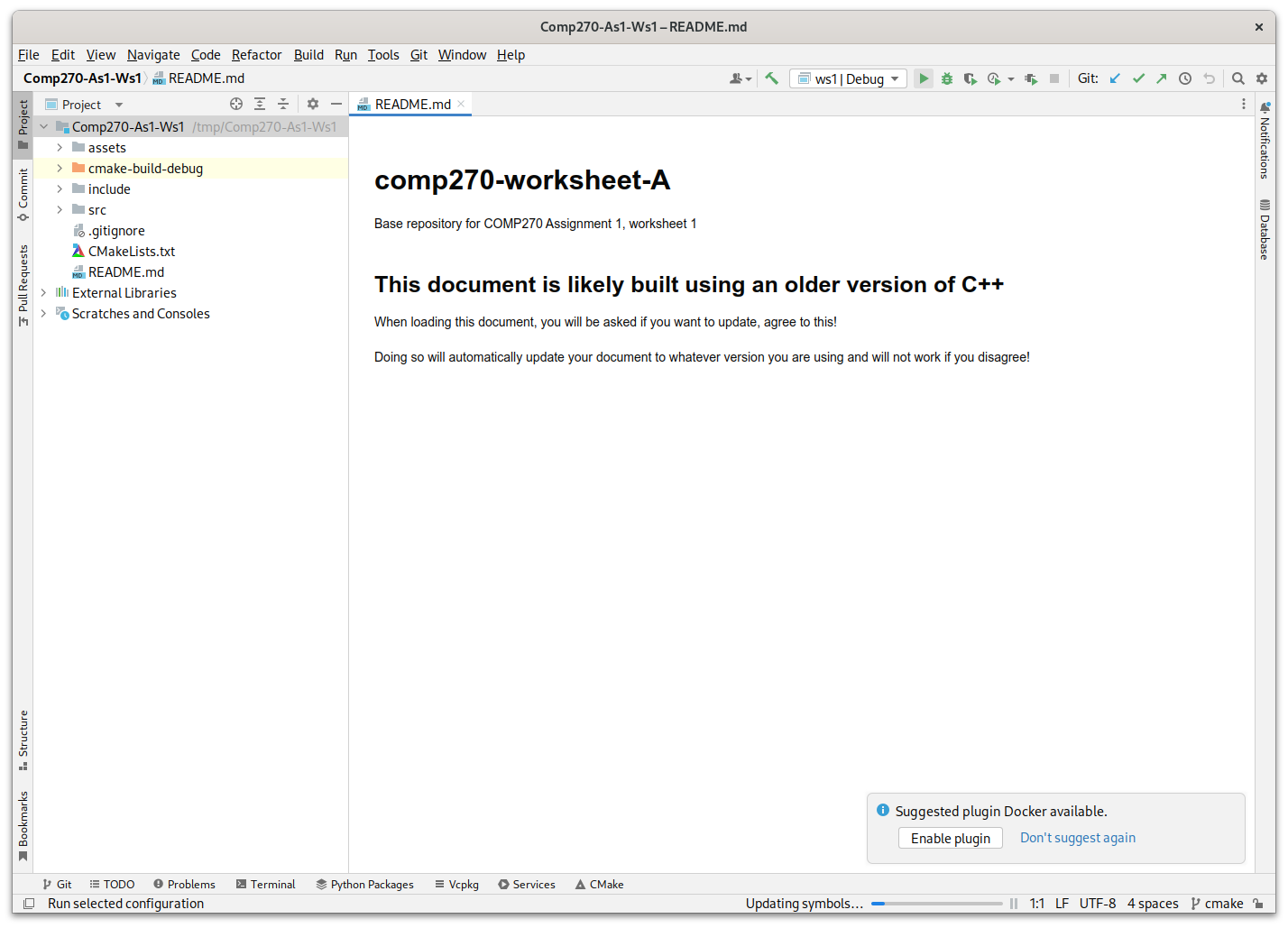Hide the Project panel with minus icon
1288x928 pixels.
click(336, 104)
